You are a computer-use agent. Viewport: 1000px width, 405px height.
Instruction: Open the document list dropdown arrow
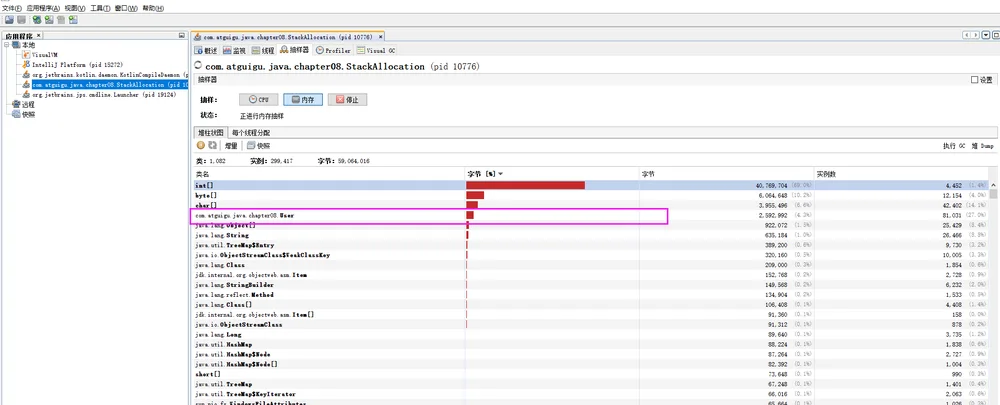[984, 36]
